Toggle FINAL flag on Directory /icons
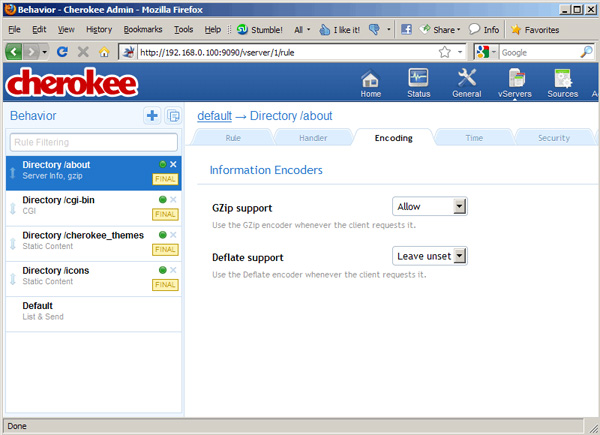Screen dimensions: 600x435 (165, 285)
